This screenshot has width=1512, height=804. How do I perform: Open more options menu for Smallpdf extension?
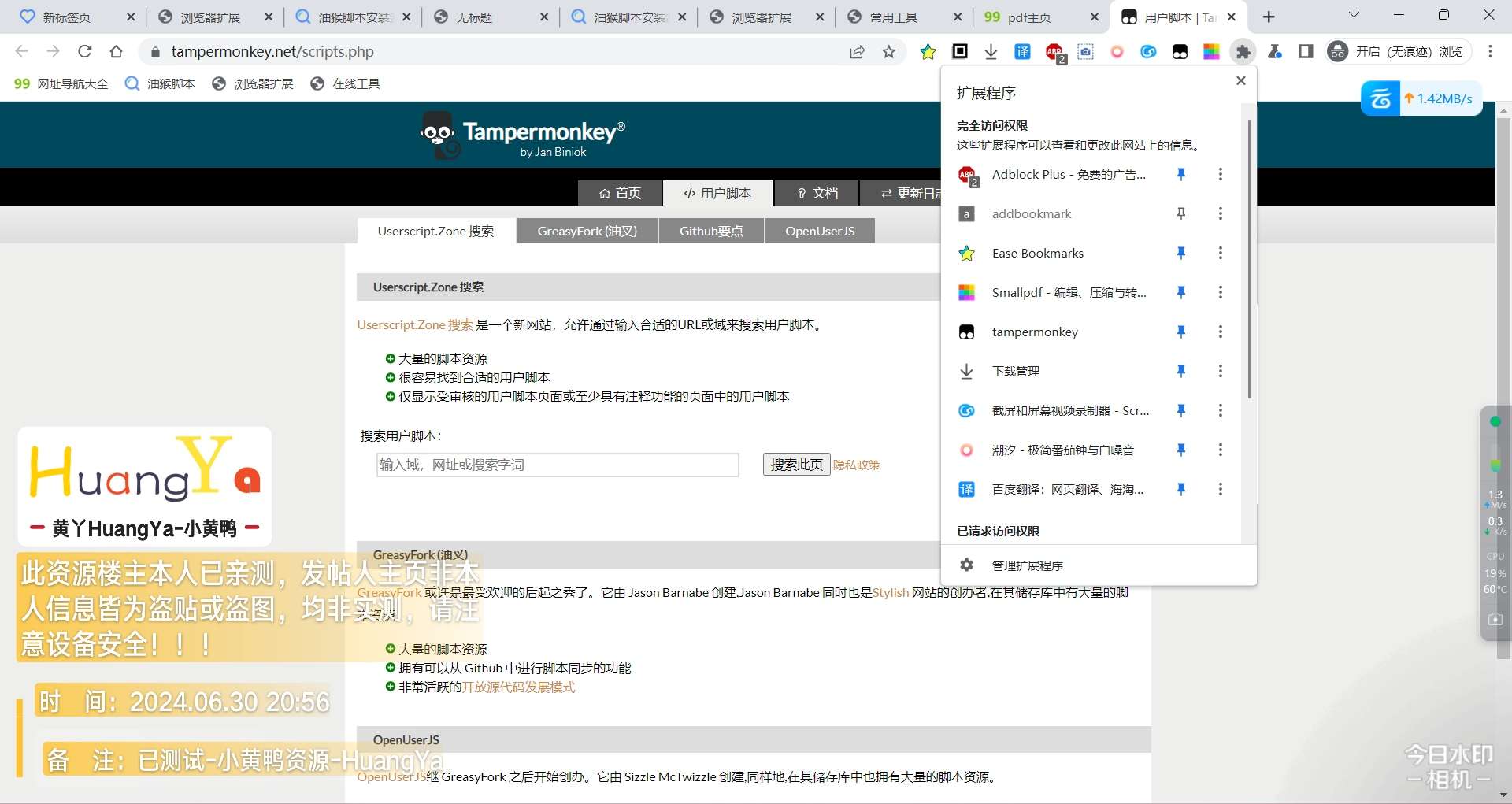point(1220,292)
